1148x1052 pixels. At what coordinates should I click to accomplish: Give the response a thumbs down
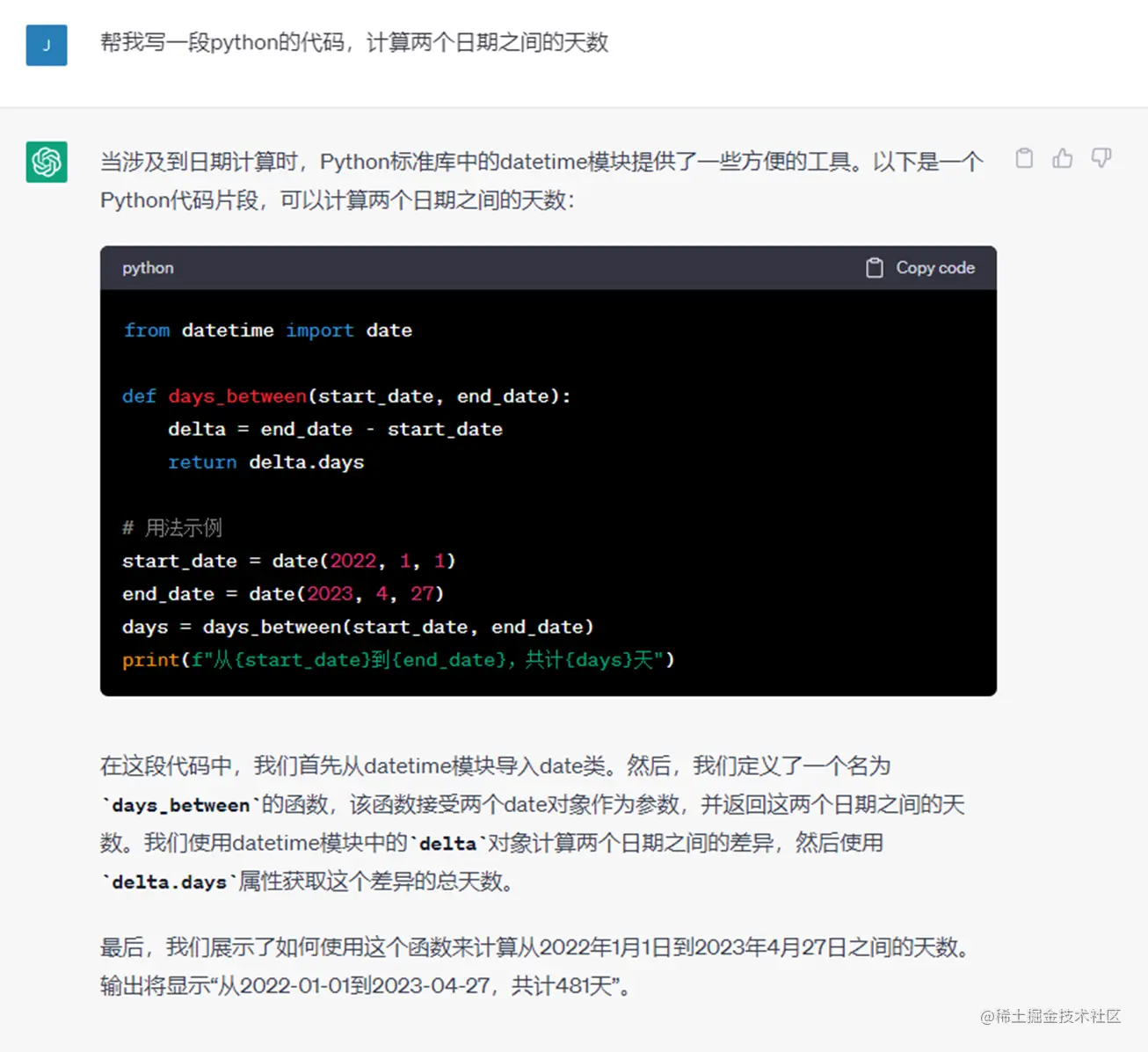(x=1101, y=158)
